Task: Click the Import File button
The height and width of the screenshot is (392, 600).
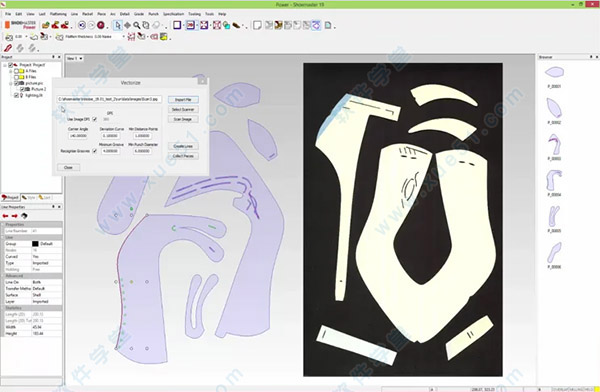Action: tap(183, 100)
